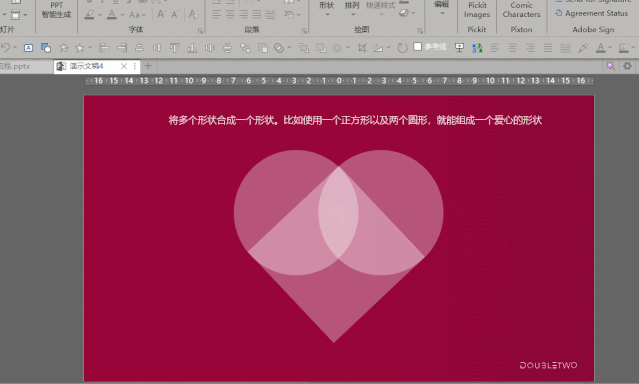Click Pickit Images button
This screenshot has width=639, height=384.
pos(477,10)
